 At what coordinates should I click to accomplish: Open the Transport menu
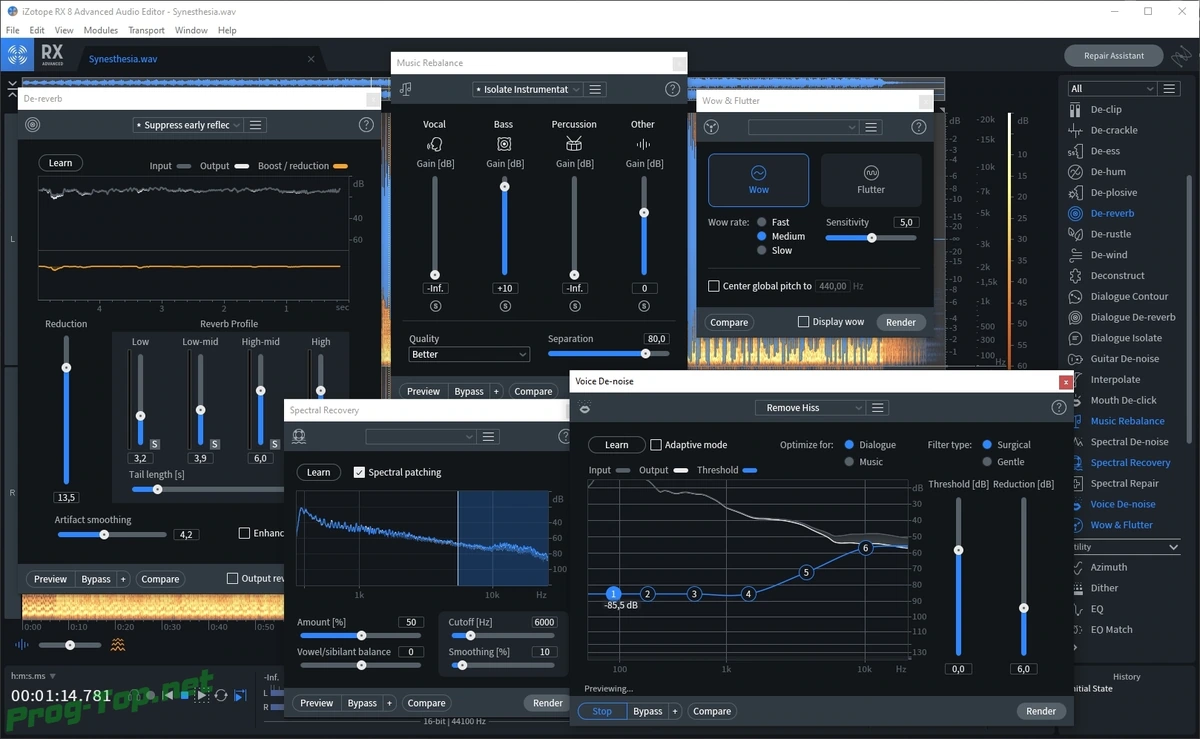pos(146,30)
